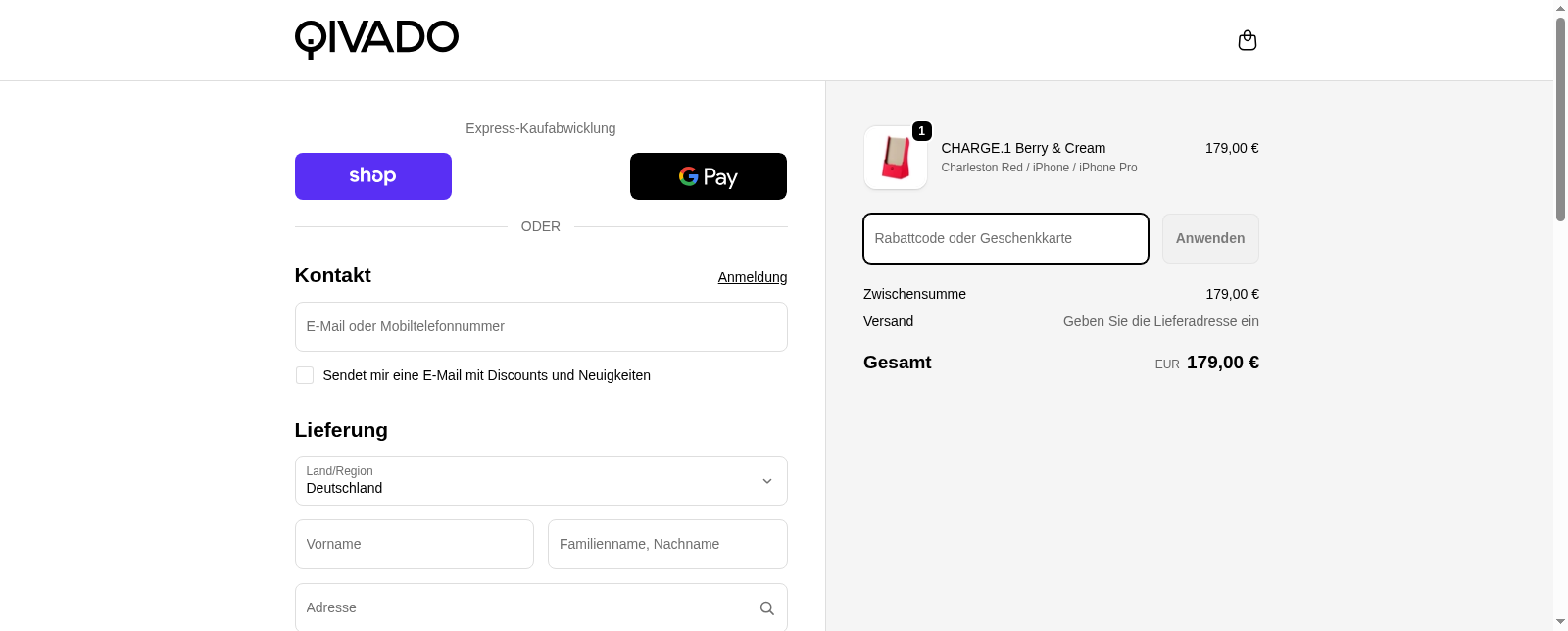Pay with Shop Pay express button
Image resolution: width=1568 pixels, height=631 pixels.
[x=373, y=176]
